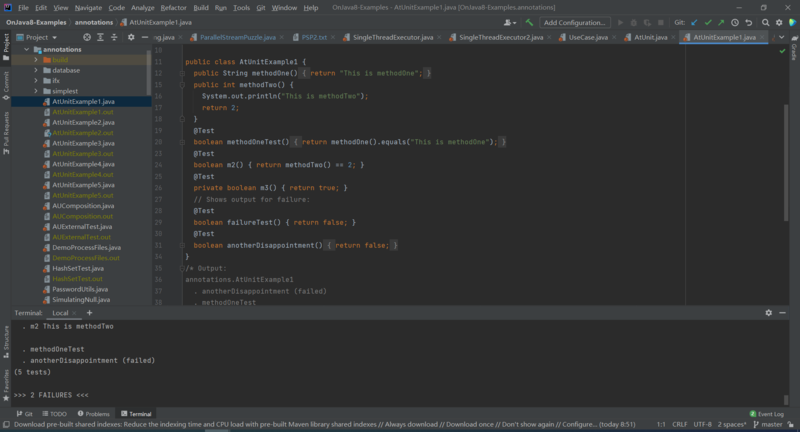Click the Build project hammer icon
This screenshot has width=800, height=432.
pos(529,22)
